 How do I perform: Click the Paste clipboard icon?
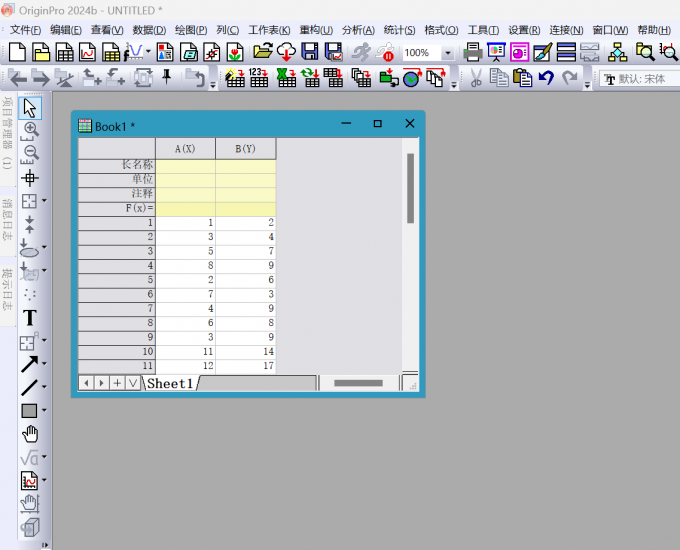pos(523,78)
